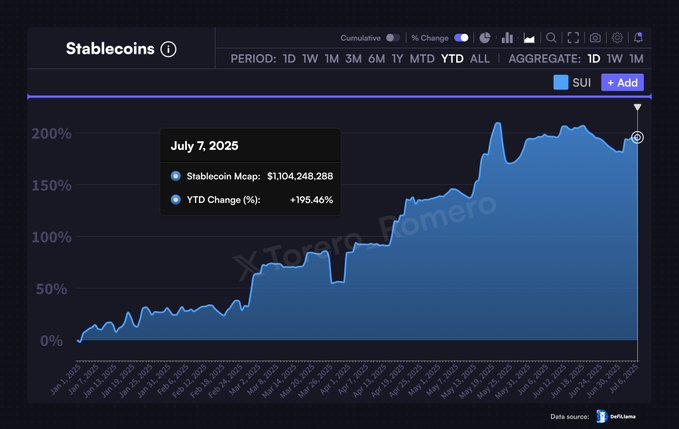679x429 pixels.
Task: Set period to 1Y
Action: 397,59
